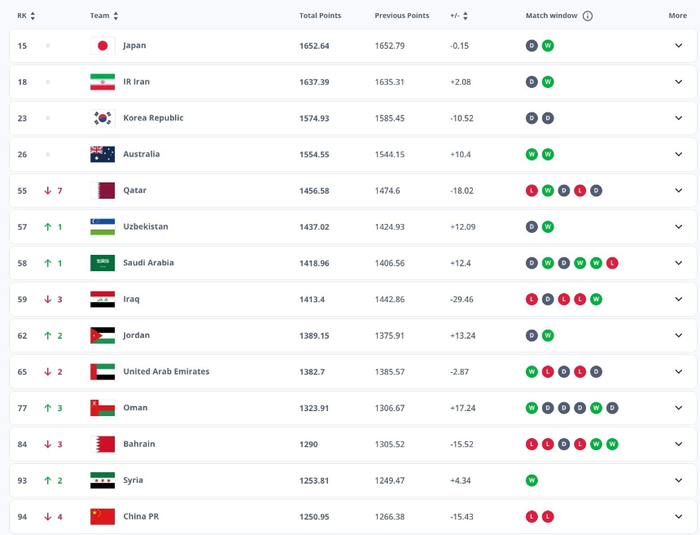Image resolution: width=700 pixels, height=535 pixels.
Task: Click the Match window info icon
Action: pyautogui.click(x=588, y=16)
